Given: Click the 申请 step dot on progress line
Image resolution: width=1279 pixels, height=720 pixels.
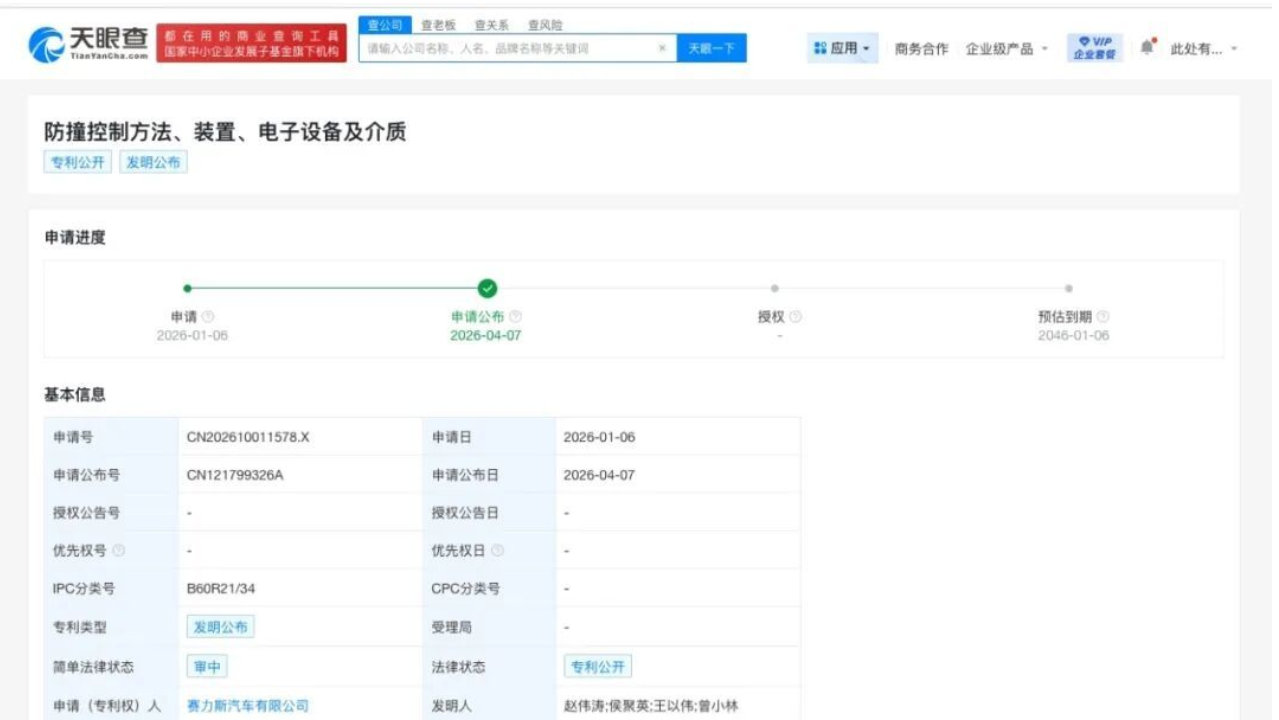Looking at the screenshot, I should 187,288.
